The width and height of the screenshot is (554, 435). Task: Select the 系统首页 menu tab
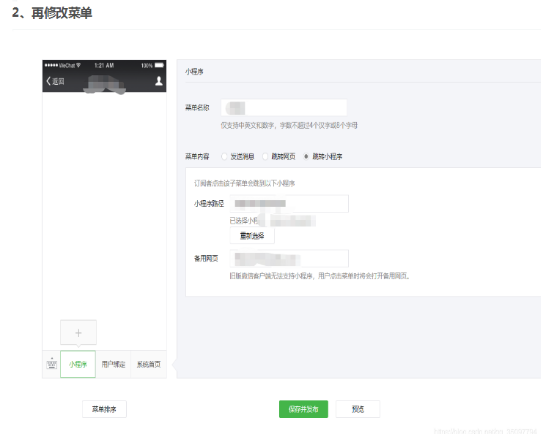pyautogui.click(x=149, y=364)
